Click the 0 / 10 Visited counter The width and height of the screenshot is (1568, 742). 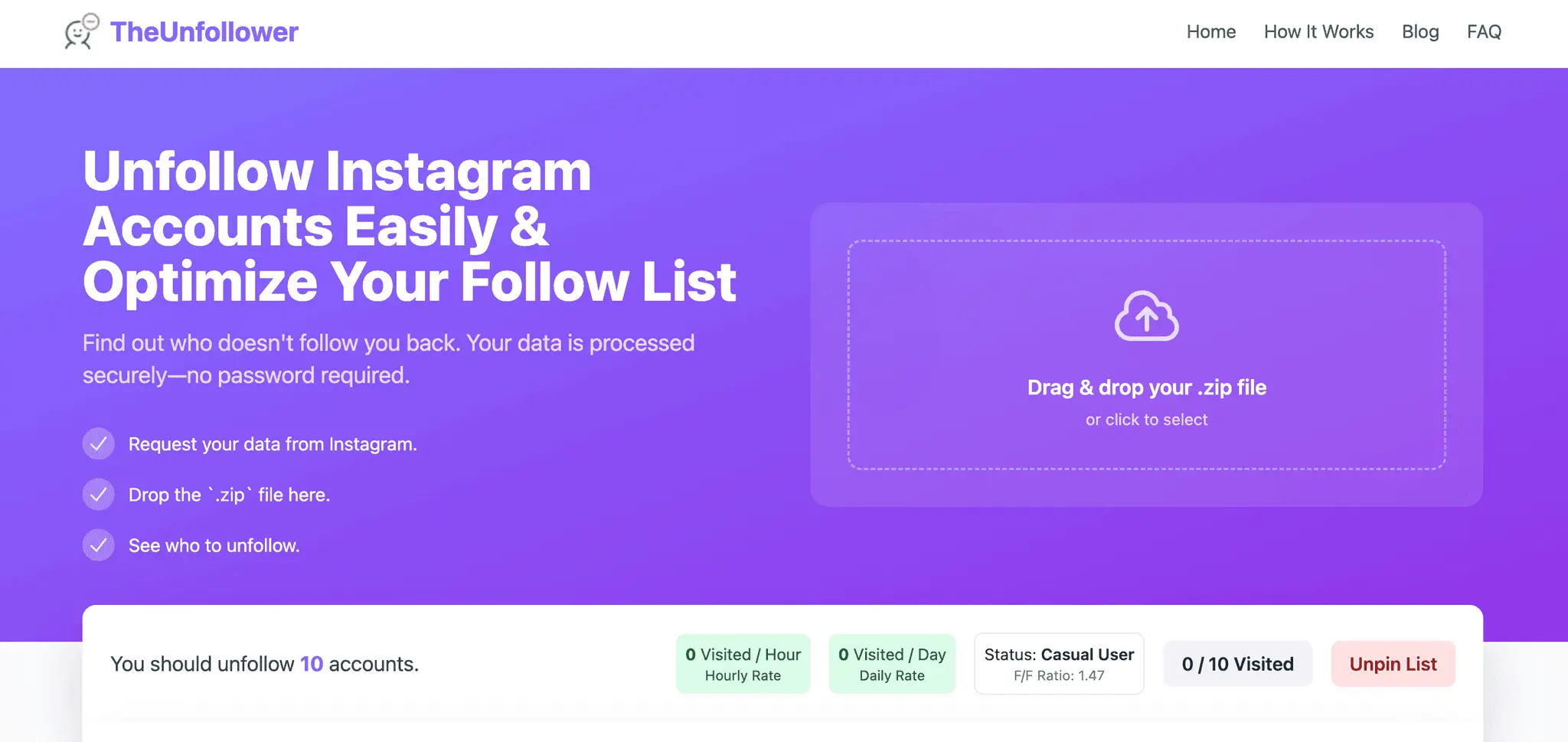click(1238, 664)
